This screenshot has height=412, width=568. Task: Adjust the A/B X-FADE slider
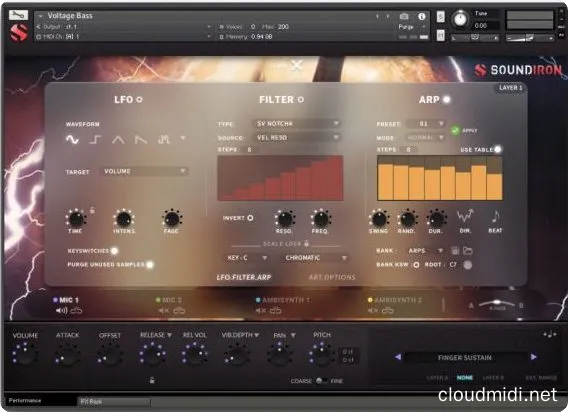click(x=497, y=304)
